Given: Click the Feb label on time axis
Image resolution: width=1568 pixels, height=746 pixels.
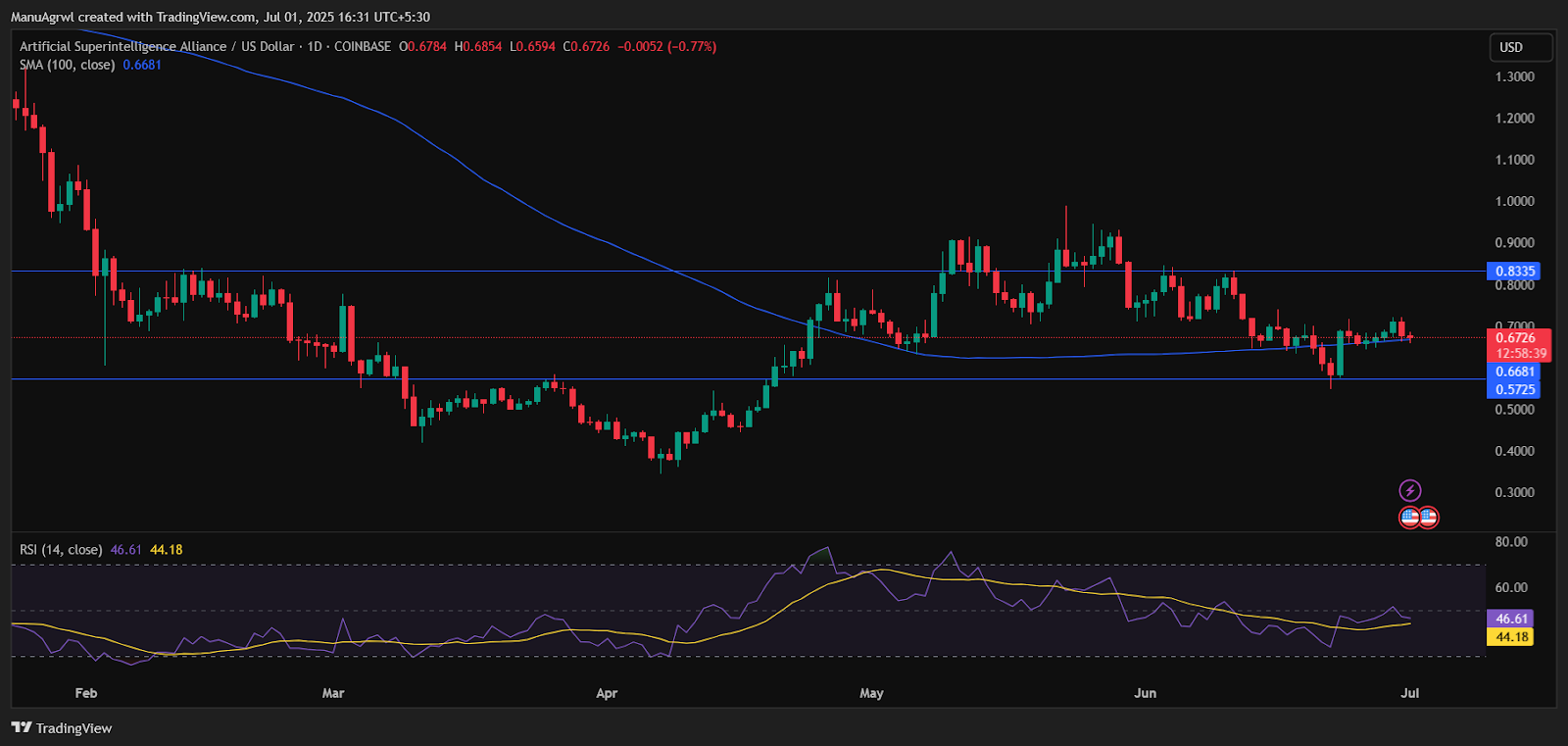Looking at the screenshot, I should [x=86, y=693].
